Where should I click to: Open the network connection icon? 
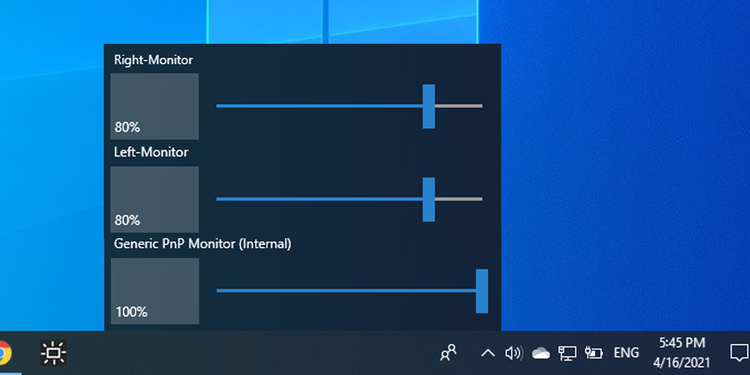click(x=567, y=353)
